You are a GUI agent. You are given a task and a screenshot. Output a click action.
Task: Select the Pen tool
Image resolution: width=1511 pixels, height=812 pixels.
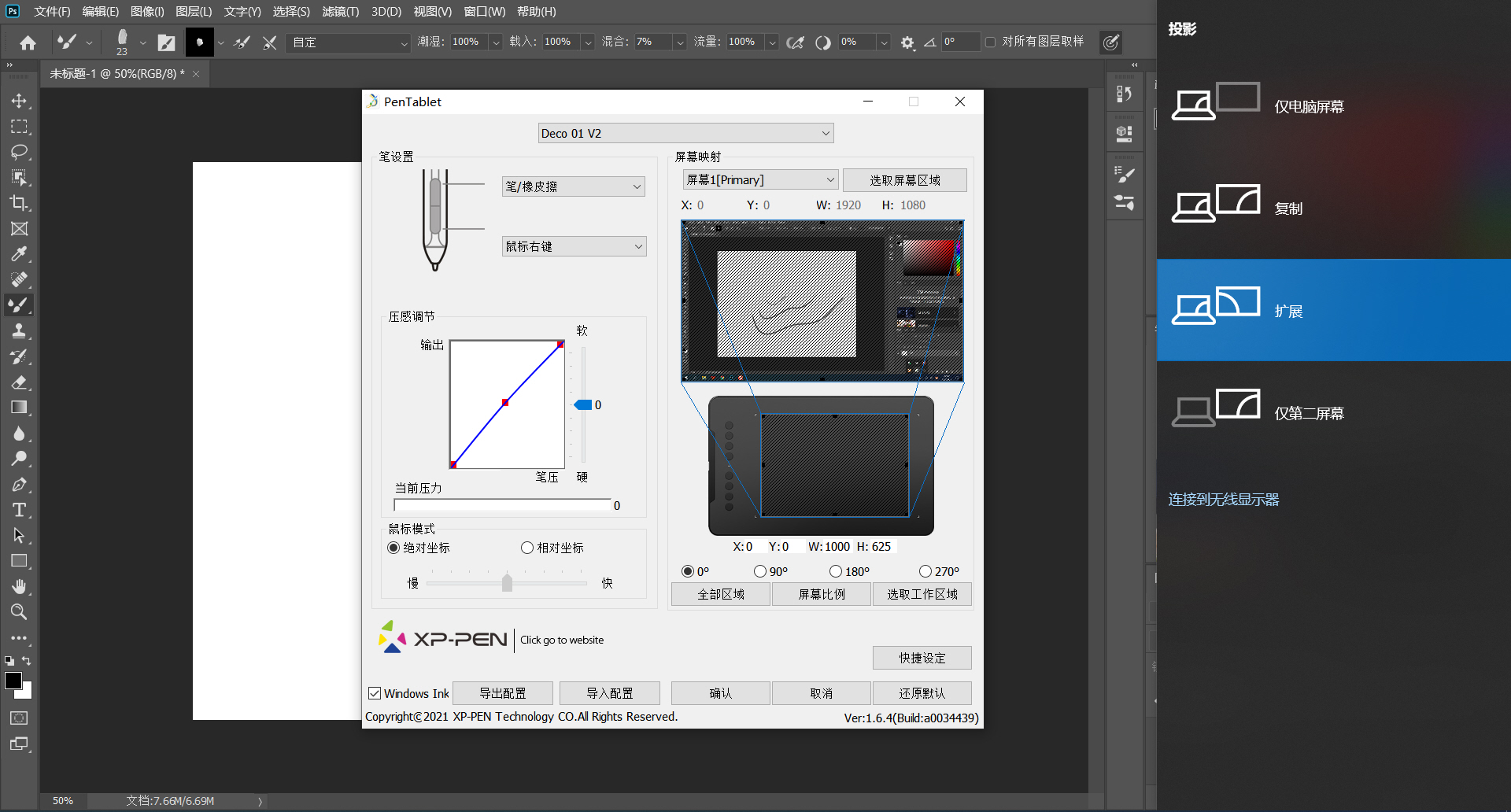19,484
